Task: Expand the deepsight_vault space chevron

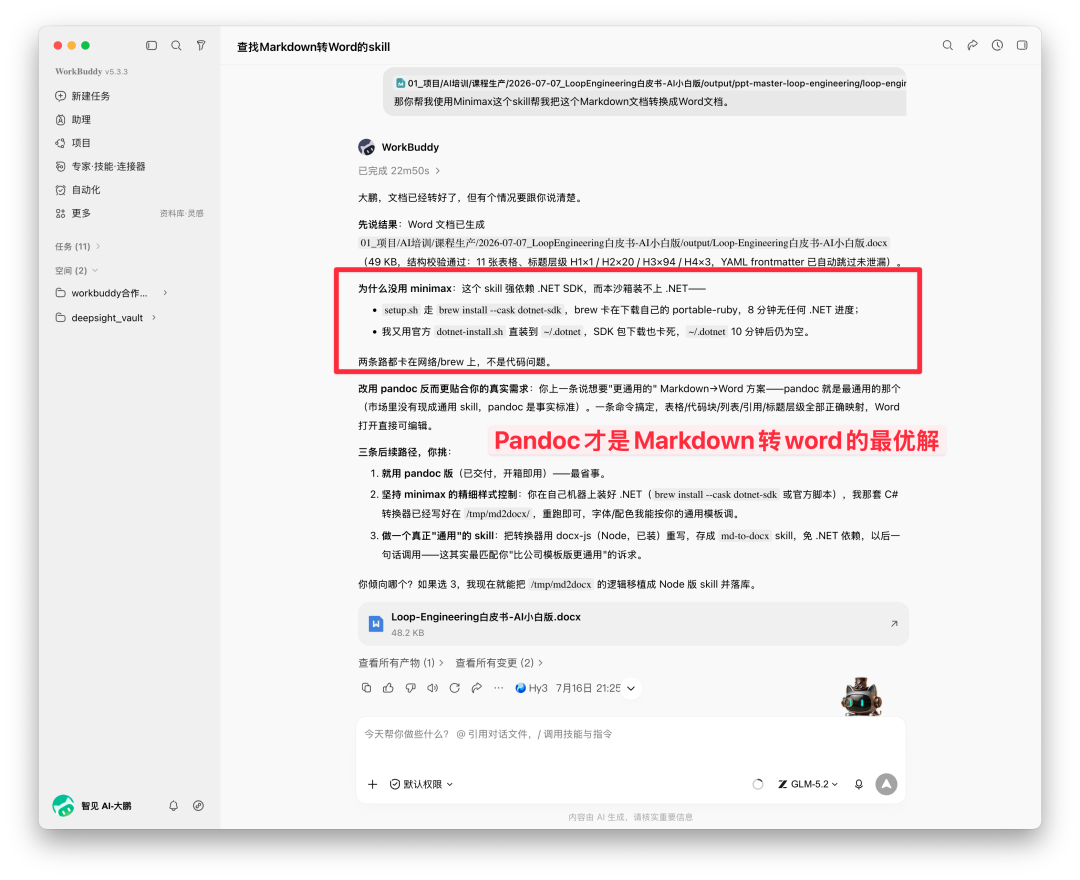Action: click(154, 317)
